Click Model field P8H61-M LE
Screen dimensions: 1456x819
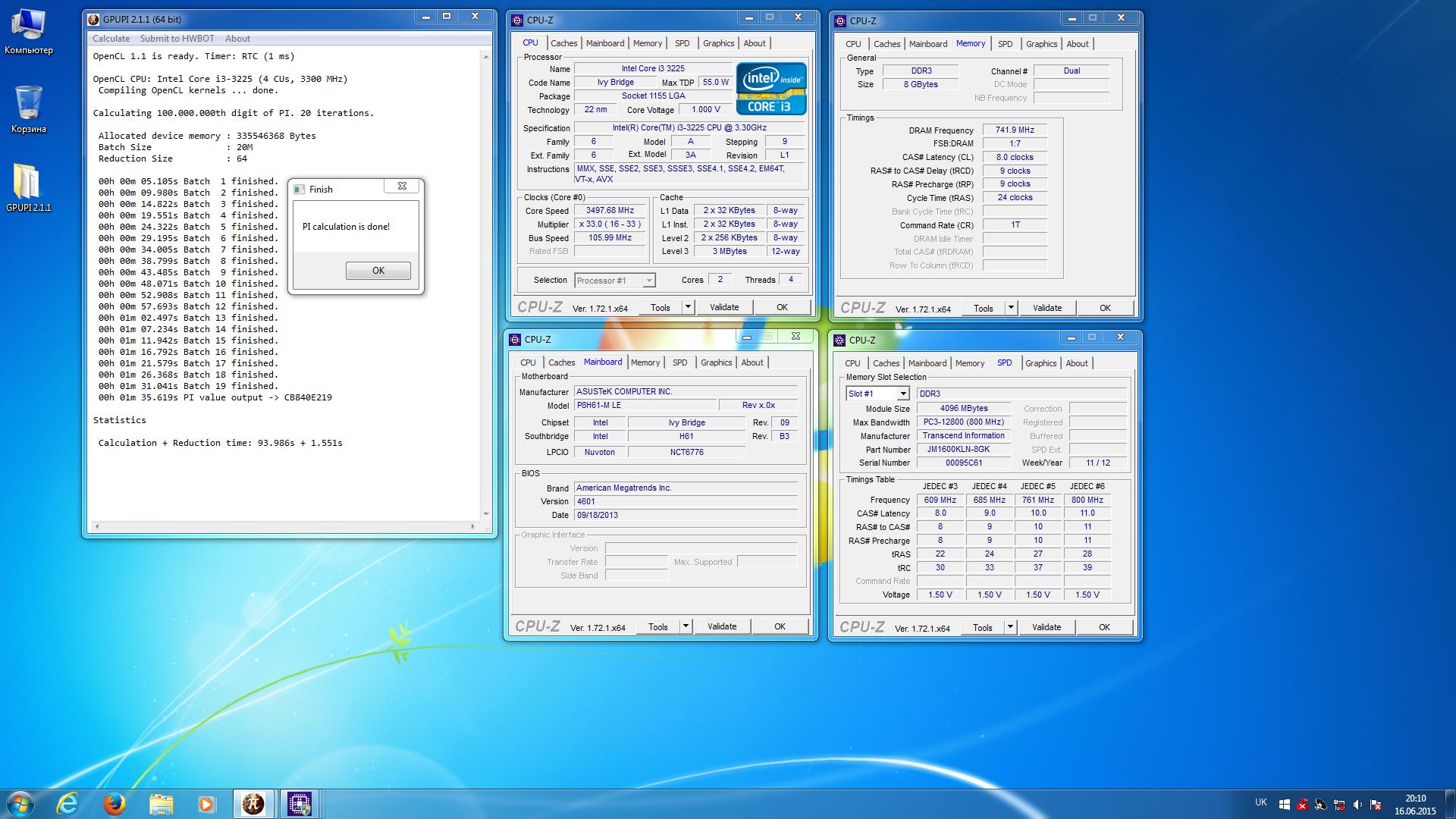pos(645,405)
